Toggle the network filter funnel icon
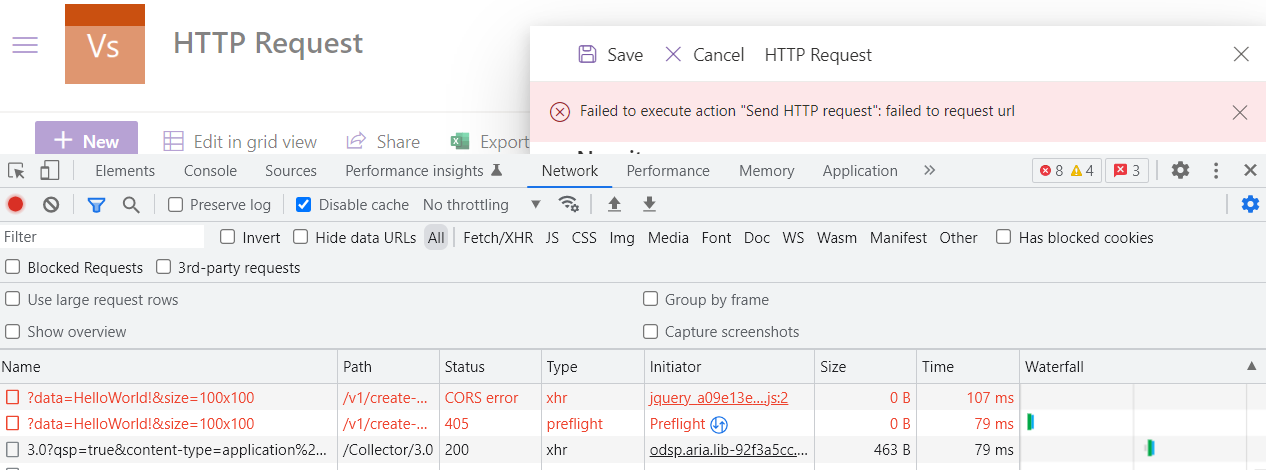The width and height of the screenshot is (1266, 470). (96, 205)
